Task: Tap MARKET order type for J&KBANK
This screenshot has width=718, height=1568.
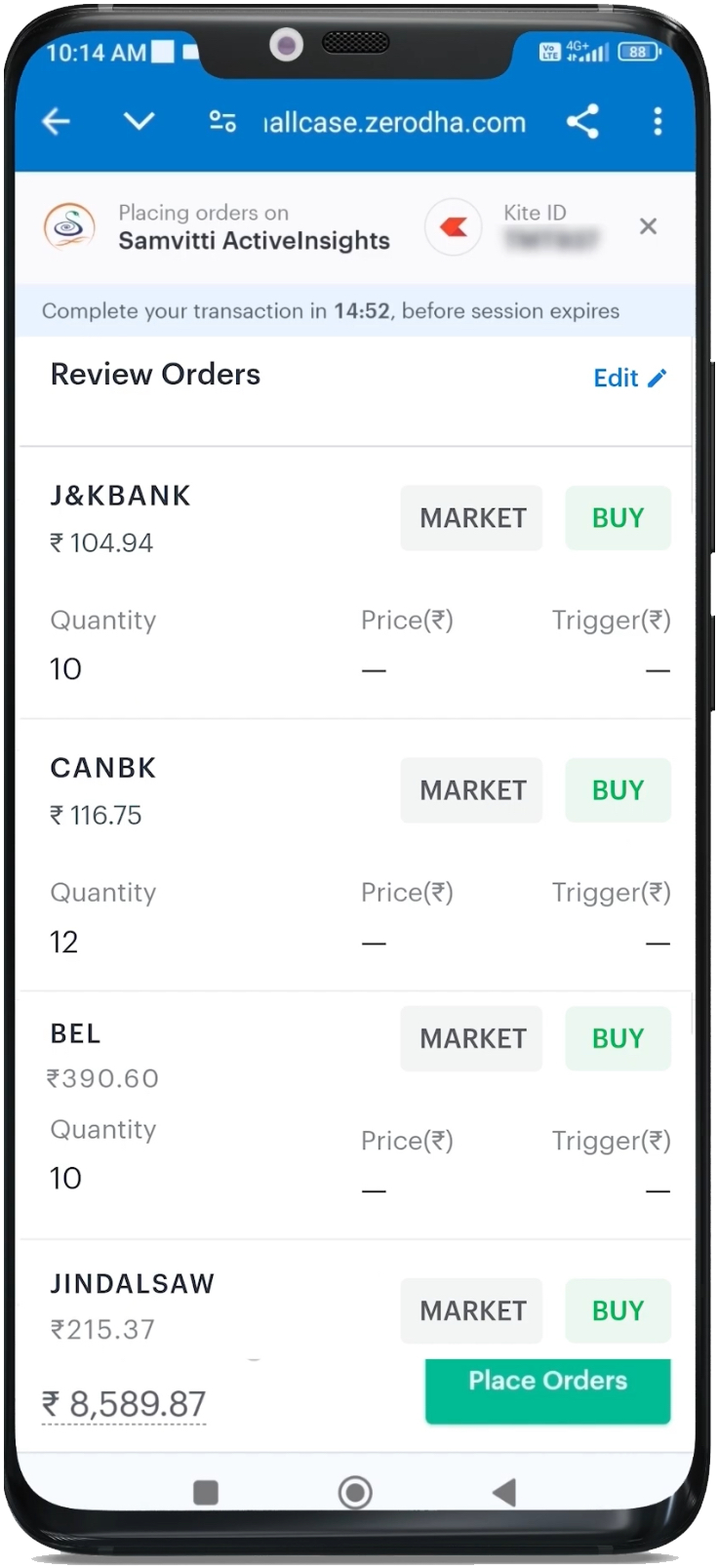Action: 472,518
